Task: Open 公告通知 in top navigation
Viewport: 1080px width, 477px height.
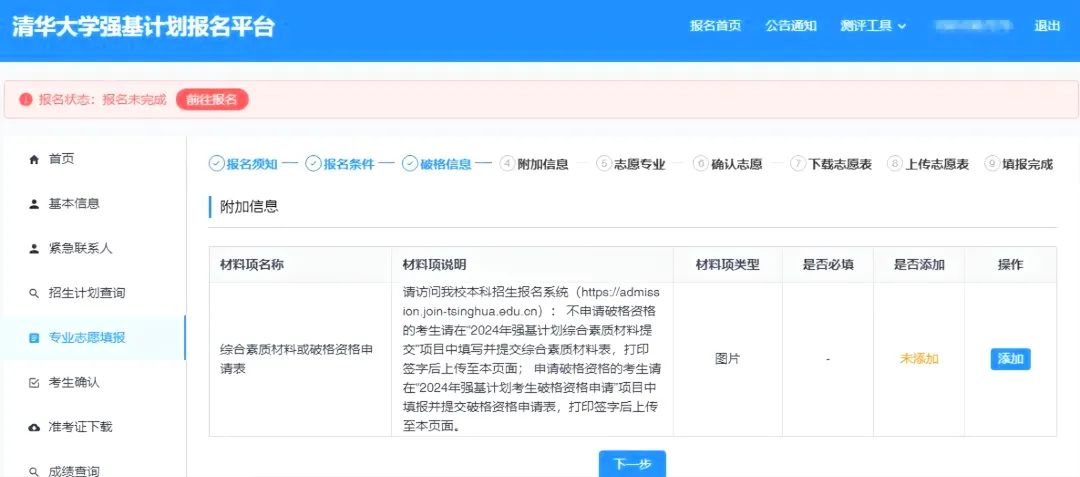Action: tap(791, 26)
